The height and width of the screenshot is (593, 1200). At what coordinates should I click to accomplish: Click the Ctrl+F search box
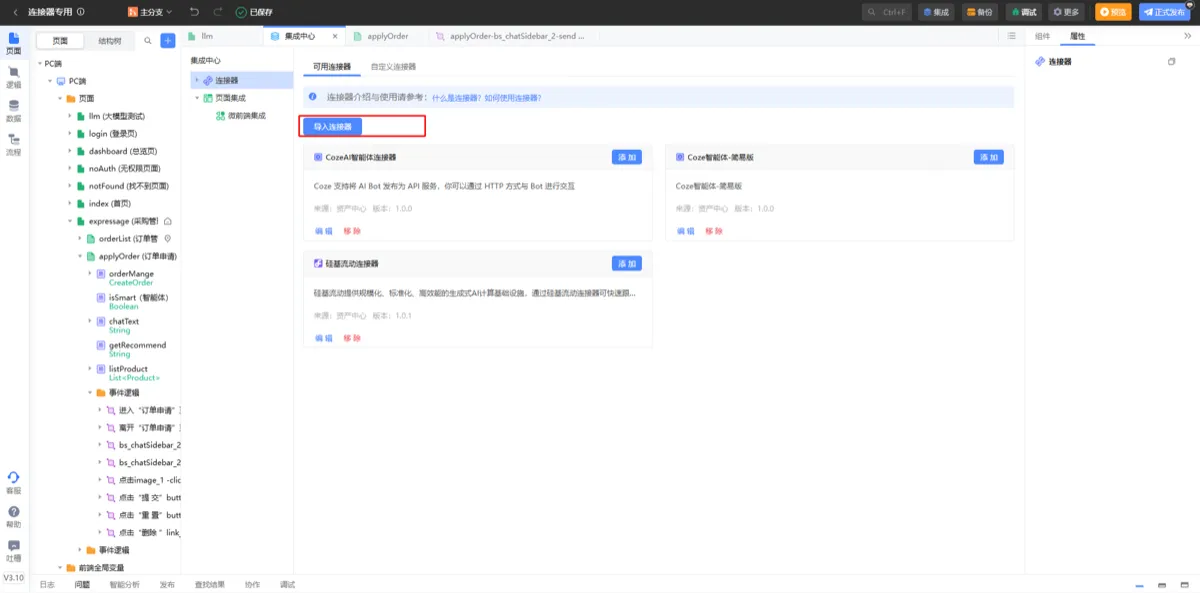coord(887,12)
